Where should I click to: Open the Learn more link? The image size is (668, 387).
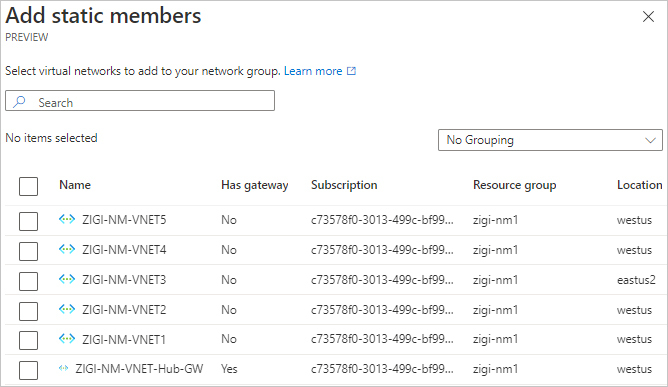(313, 71)
